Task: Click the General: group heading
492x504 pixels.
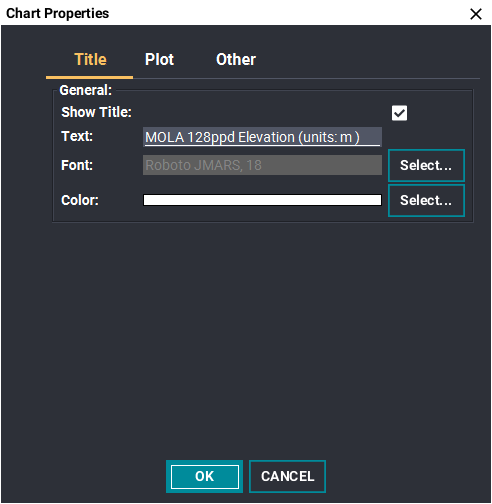Action: click(x=86, y=90)
